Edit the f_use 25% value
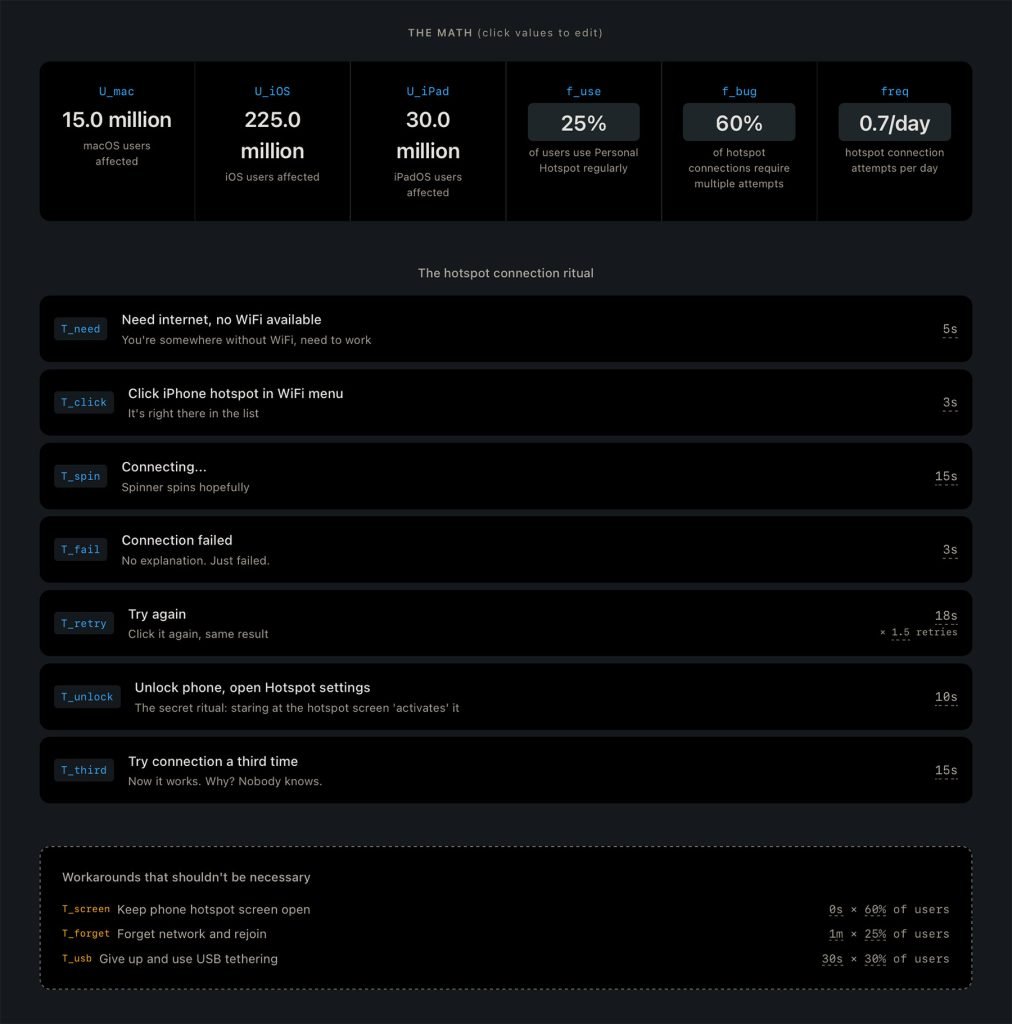This screenshot has height=1024, width=1012. click(583, 123)
